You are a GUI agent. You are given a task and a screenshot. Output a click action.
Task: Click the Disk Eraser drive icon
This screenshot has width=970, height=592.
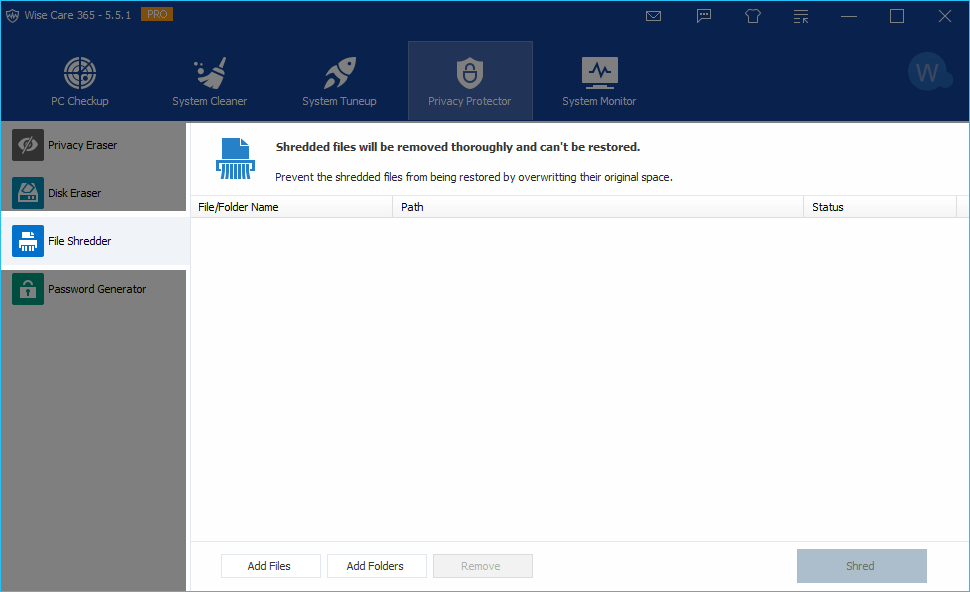28,193
